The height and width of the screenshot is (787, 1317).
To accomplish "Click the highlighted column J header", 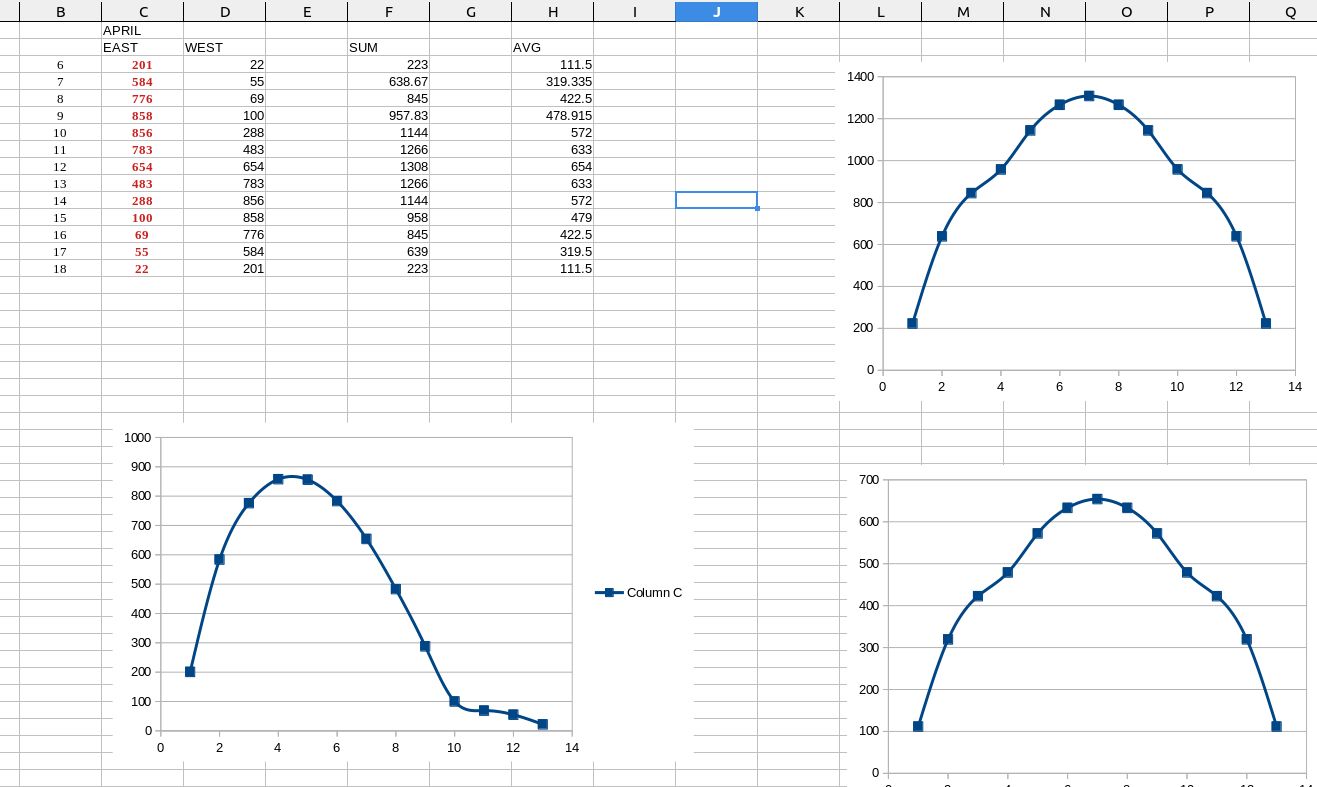I will click(717, 12).
